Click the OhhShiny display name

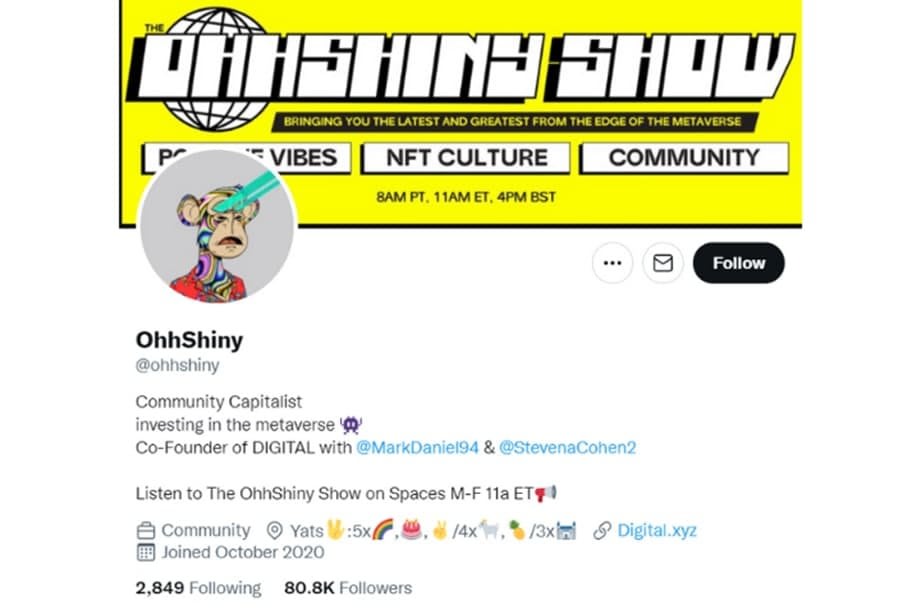coord(189,340)
